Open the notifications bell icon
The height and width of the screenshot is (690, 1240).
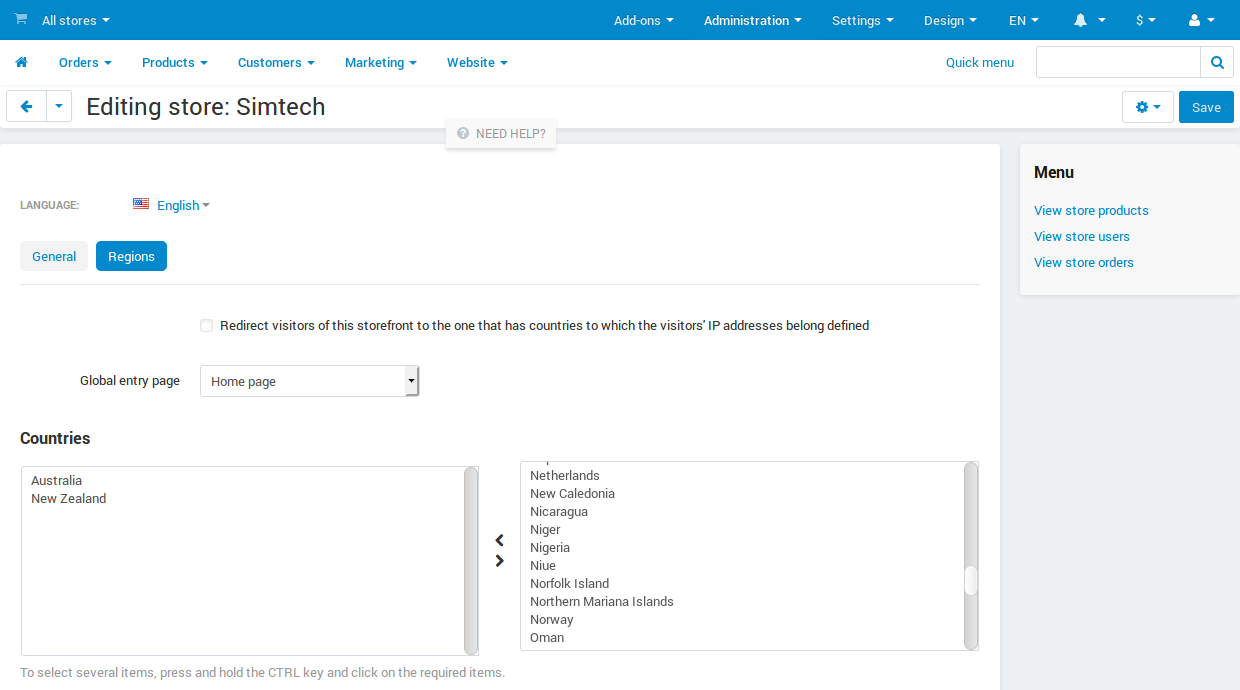click(1080, 20)
